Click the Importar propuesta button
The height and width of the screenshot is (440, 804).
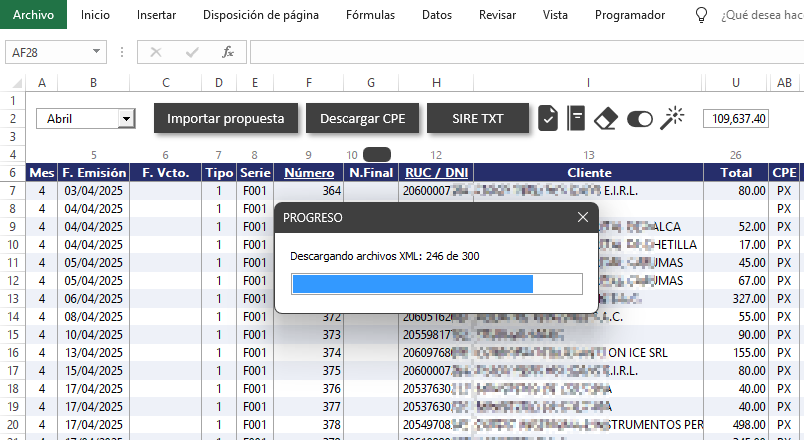click(x=226, y=118)
